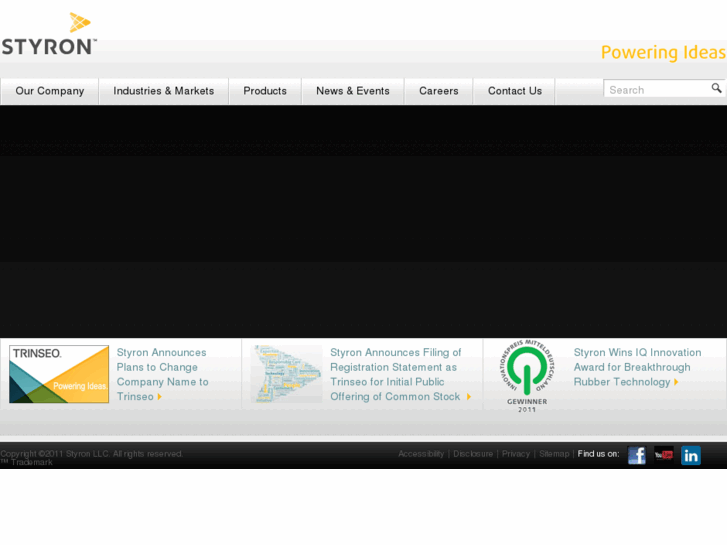Open the LinkedIn profile icon
This screenshot has width=727, height=545.
[x=691, y=455]
